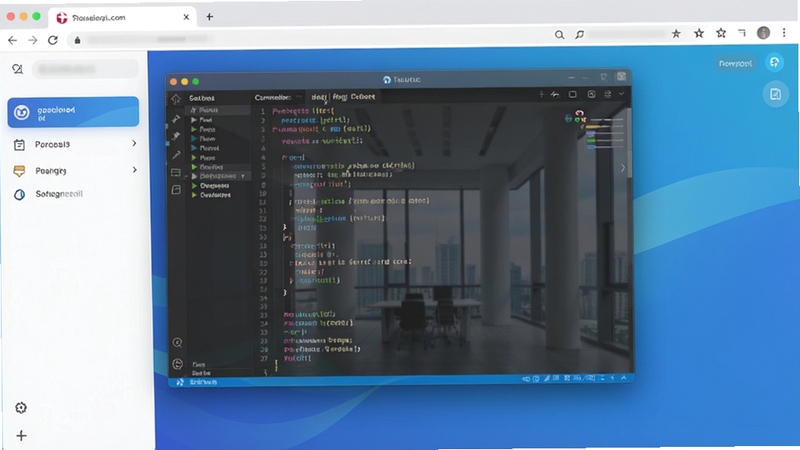This screenshot has width=800, height=450.
Task: Select the pencil icon in editor activity bar
Action: tap(177, 155)
